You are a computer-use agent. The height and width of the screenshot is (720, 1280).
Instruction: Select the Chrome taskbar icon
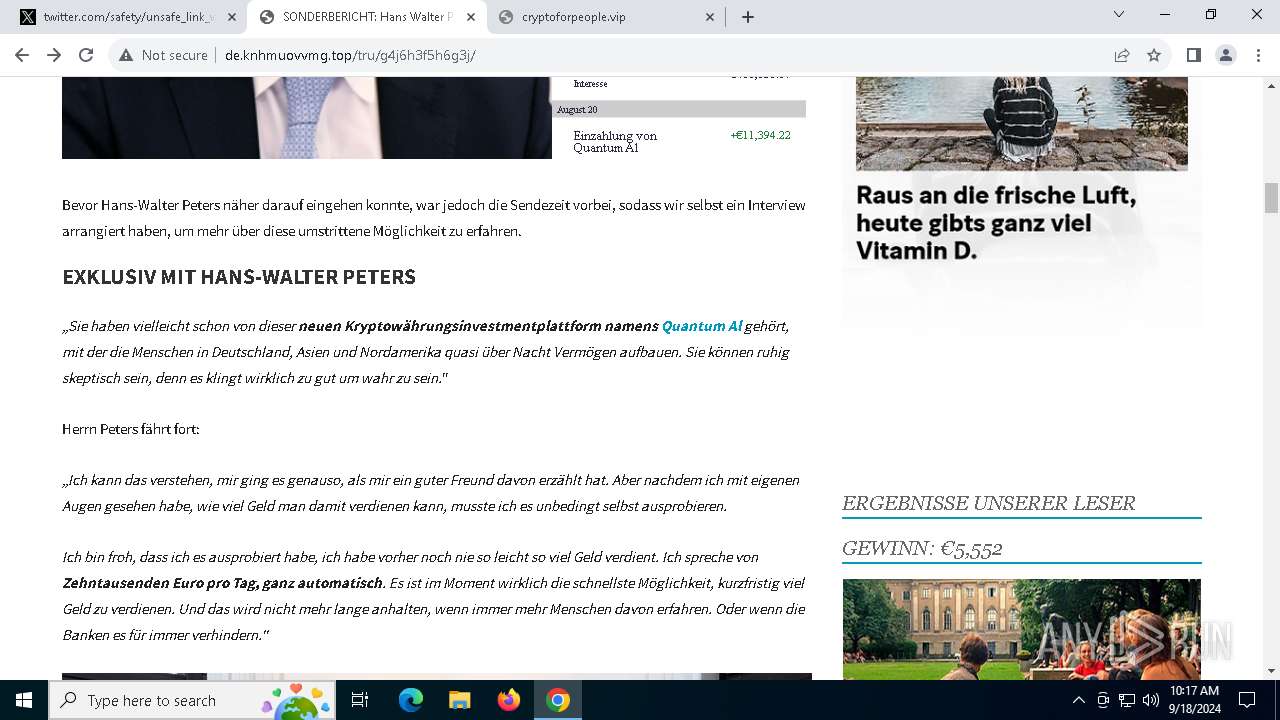(558, 700)
